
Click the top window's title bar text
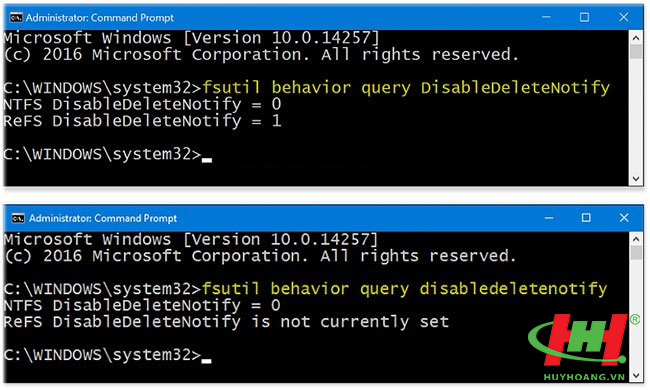(99, 18)
